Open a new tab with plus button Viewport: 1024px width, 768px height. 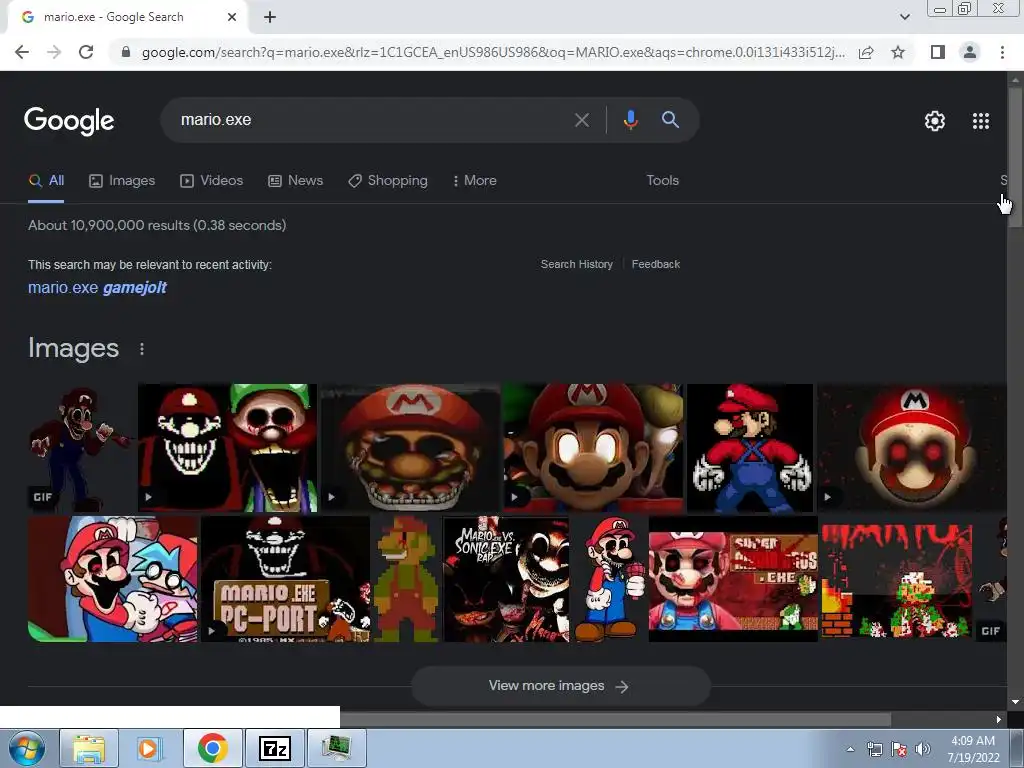[270, 17]
